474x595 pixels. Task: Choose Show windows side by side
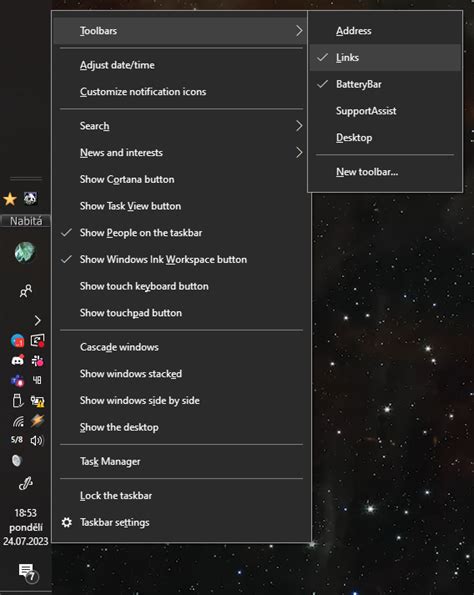(181, 400)
